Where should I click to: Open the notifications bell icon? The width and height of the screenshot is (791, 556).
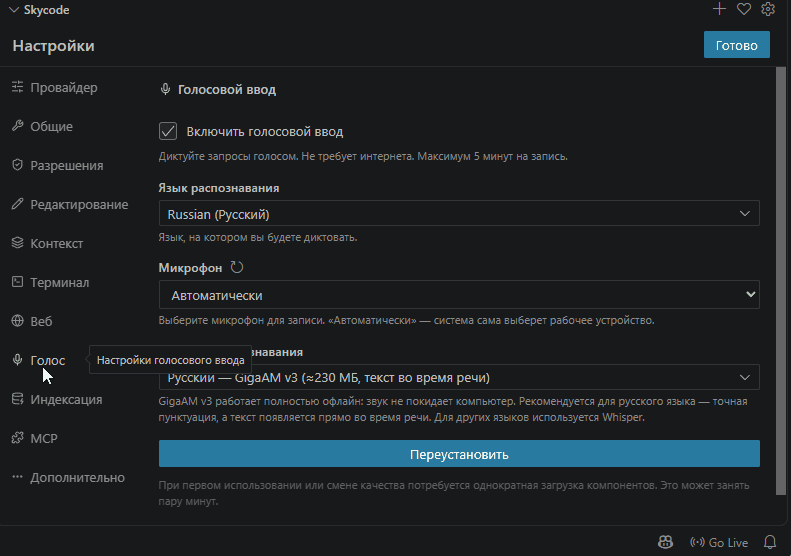[770, 542]
